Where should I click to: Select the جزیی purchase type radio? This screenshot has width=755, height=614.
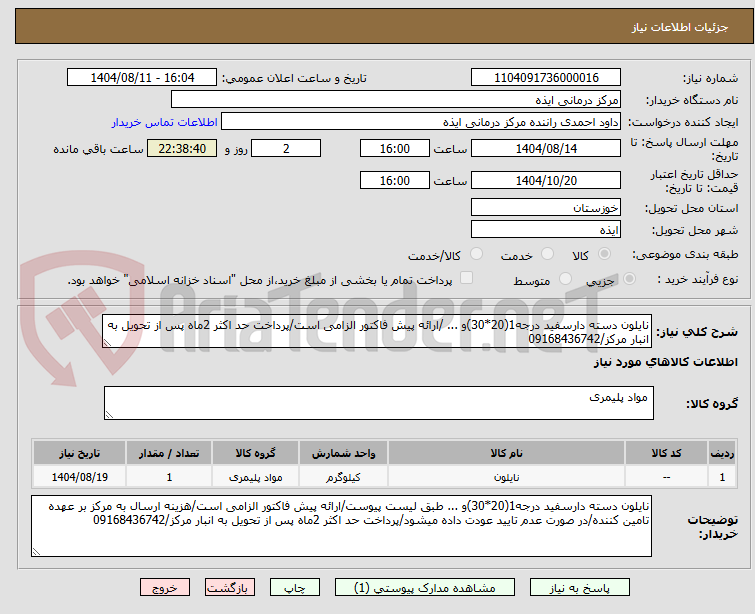[629, 279]
